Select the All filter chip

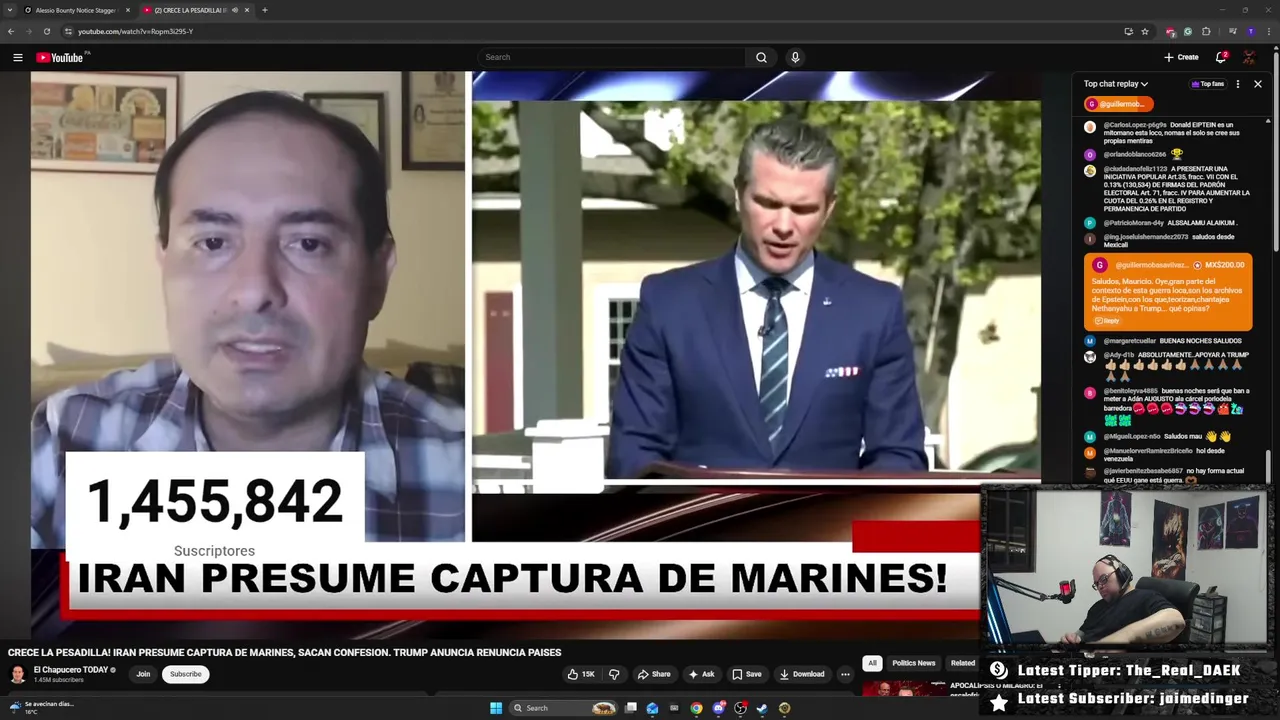[872, 663]
